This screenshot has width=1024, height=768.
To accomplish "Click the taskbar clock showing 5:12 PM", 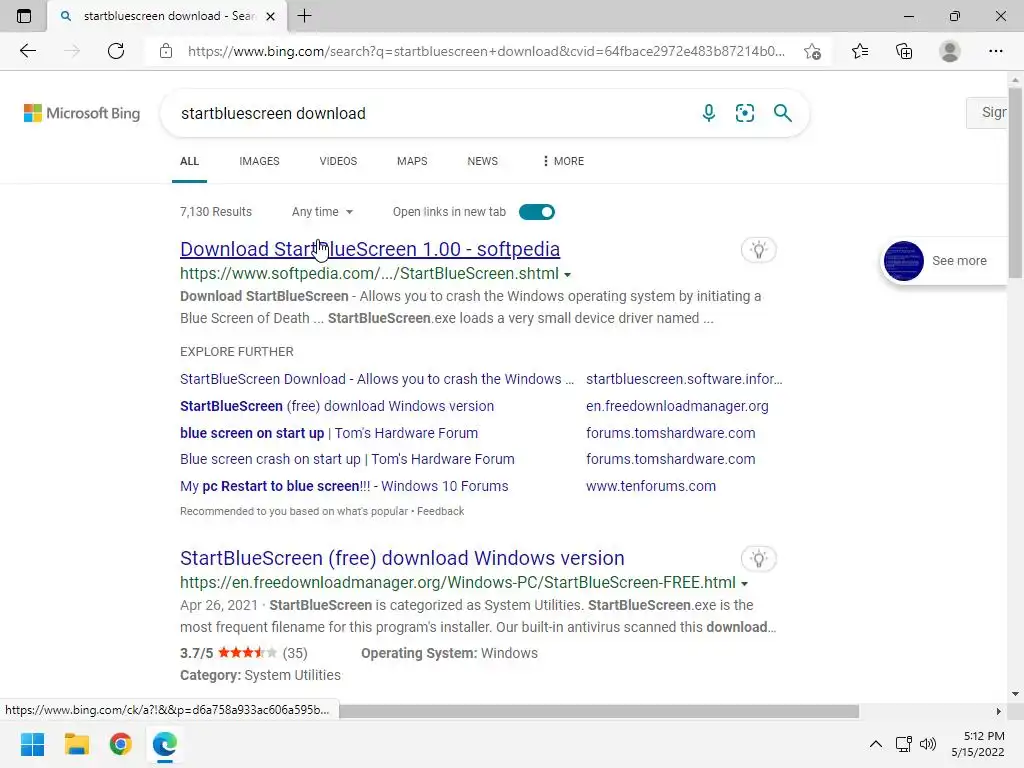I will 978,744.
